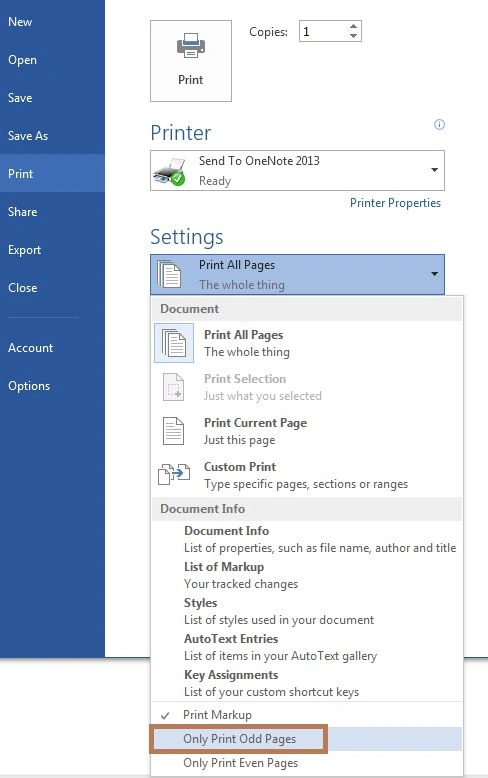Open the Send To OneNote 2013 printer dropdown
Screen dimensions: 488x778
(298, 171)
